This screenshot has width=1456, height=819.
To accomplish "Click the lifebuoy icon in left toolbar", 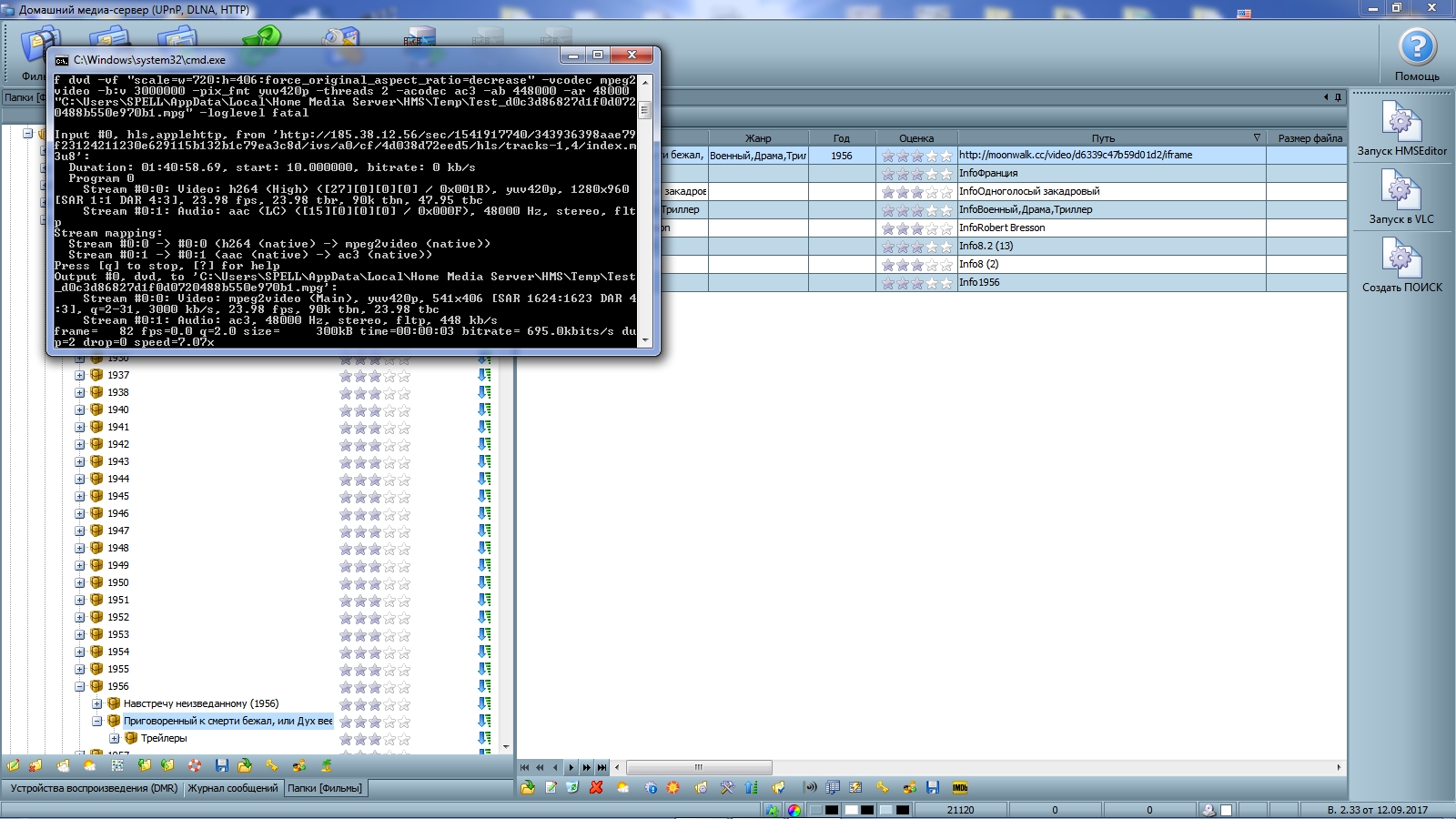I will click(195, 765).
